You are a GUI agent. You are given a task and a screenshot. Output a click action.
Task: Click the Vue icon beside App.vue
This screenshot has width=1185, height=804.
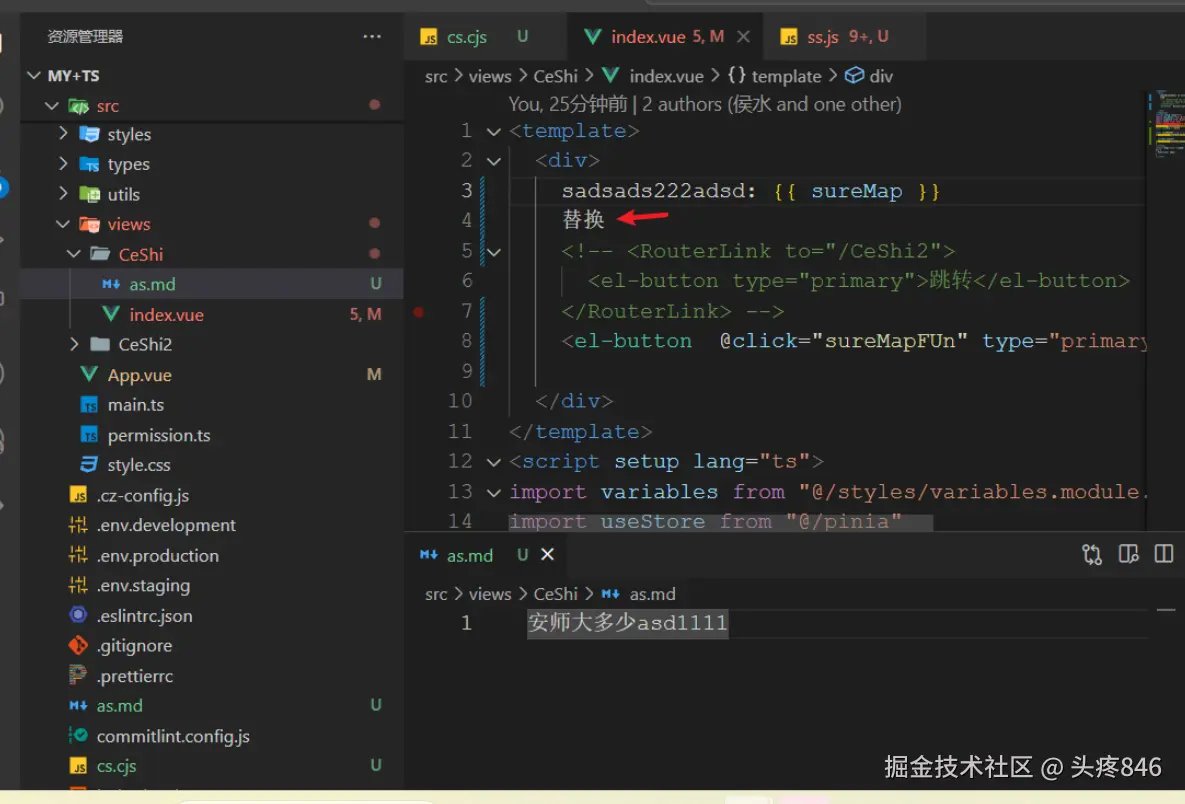click(88, 374)
